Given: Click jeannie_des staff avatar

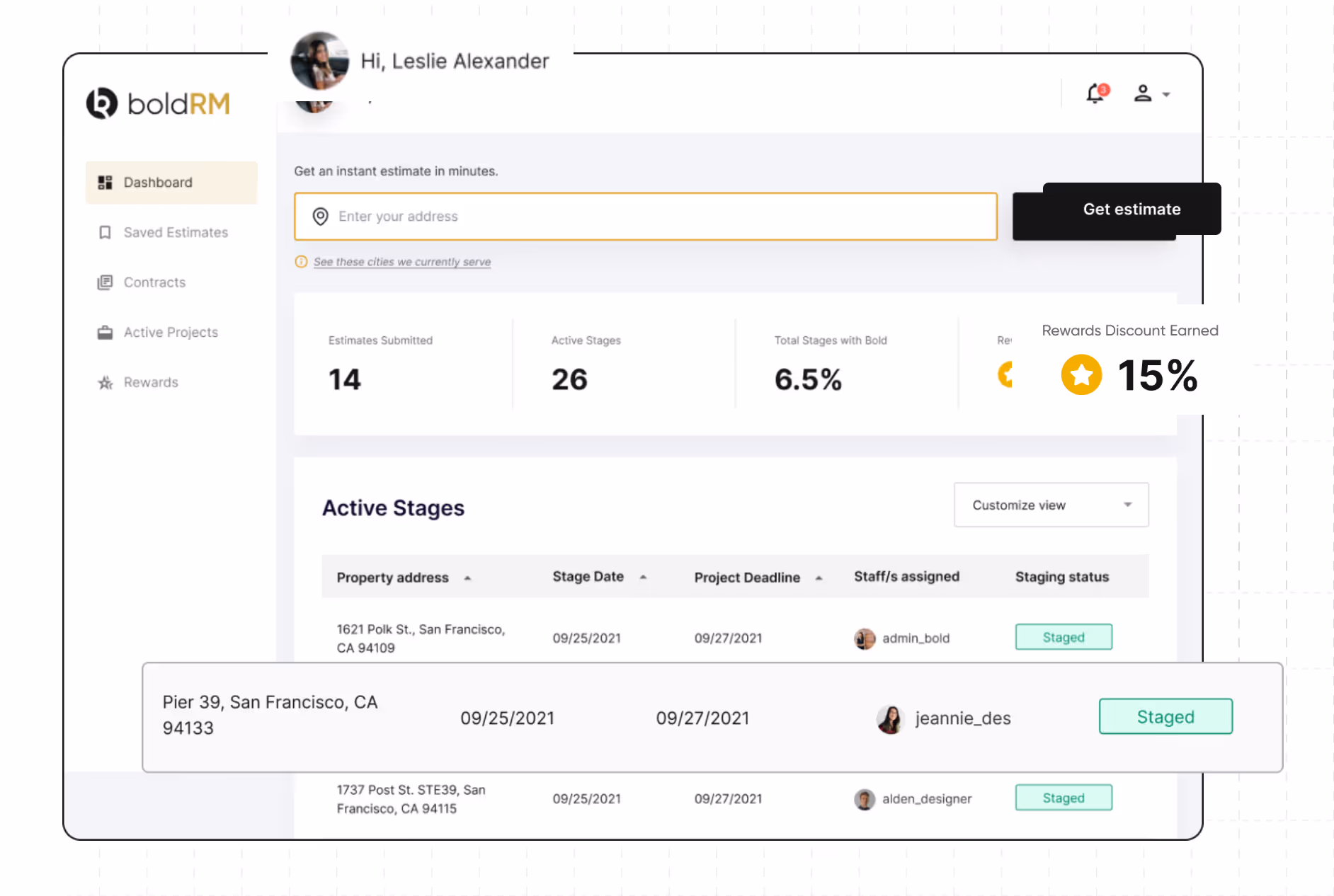Looking at the screenshot, I should 890,719.
